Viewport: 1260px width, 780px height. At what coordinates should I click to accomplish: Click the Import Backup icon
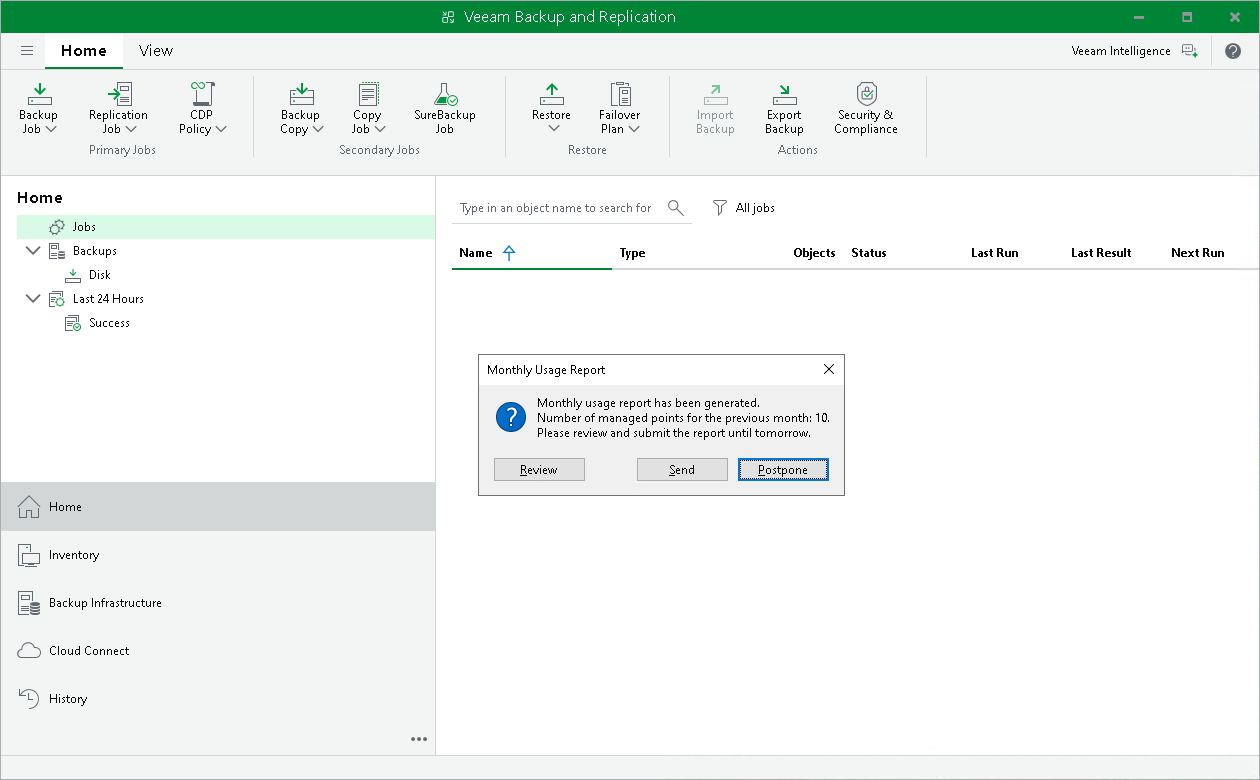point(714,105)
